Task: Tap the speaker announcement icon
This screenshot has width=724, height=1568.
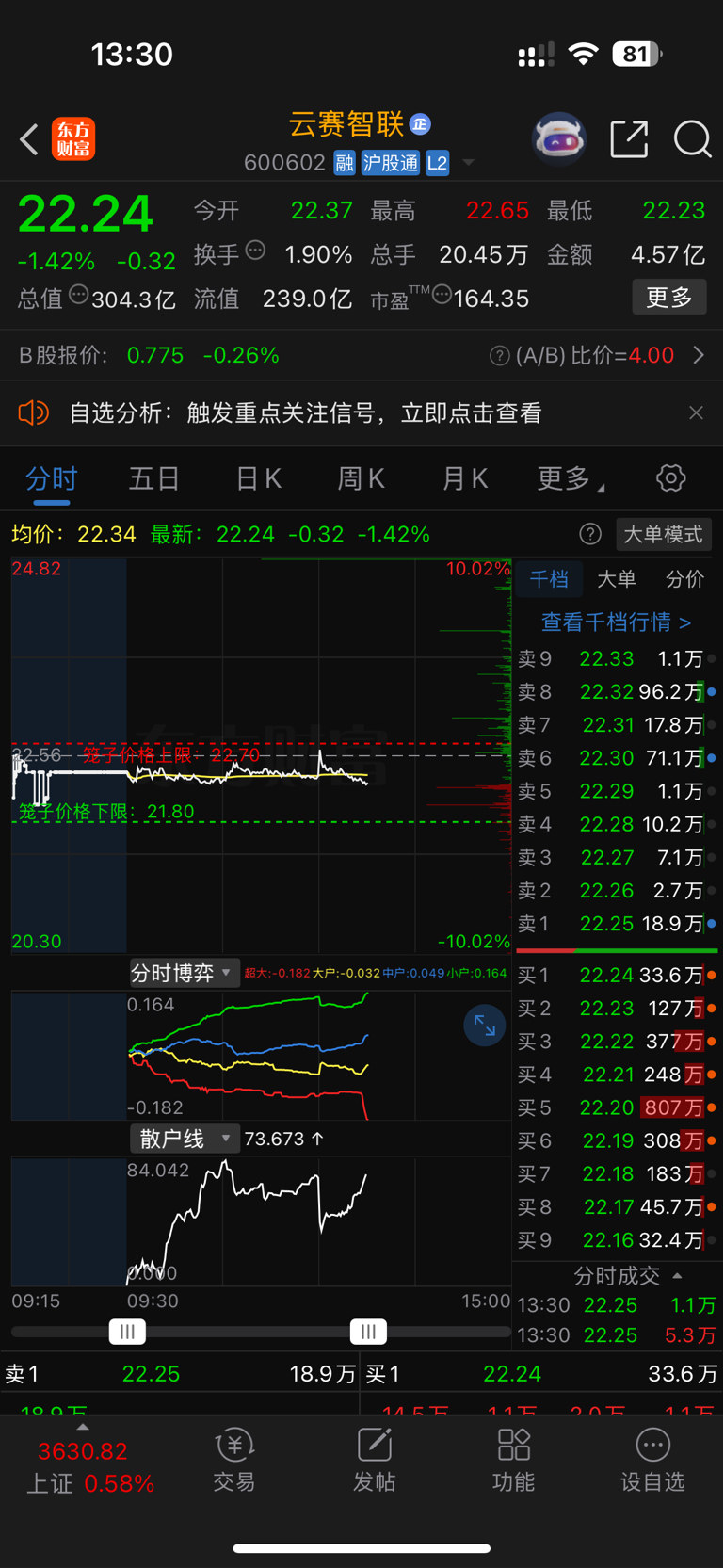Action: point(33,412)
